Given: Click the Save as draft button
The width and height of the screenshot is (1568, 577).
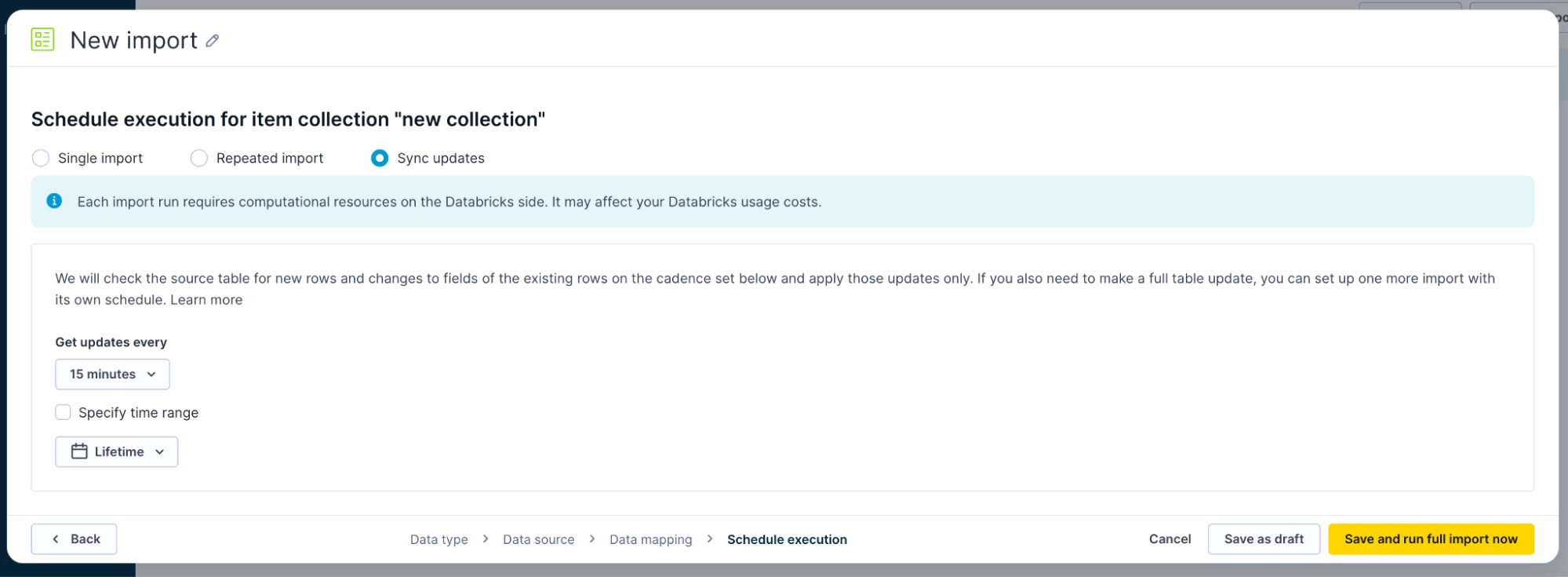Looking at the screenshot, I should [x=1263, y=539].
